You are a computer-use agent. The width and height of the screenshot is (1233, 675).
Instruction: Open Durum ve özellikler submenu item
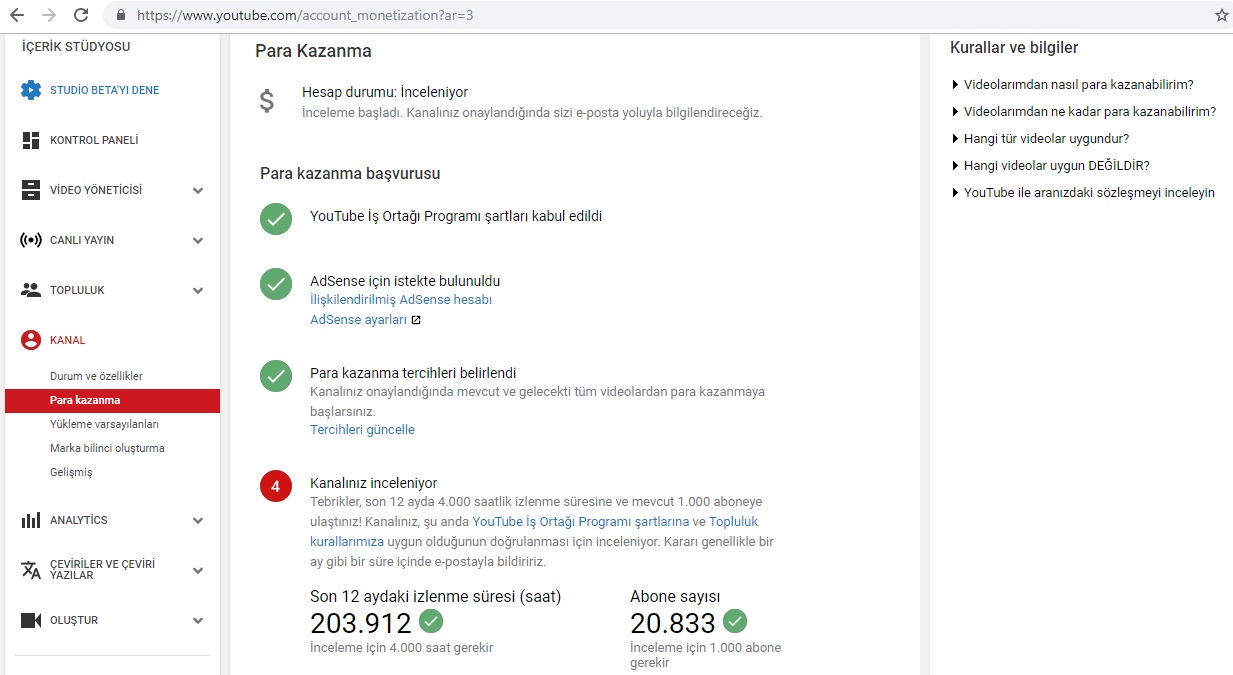point(96,376)
